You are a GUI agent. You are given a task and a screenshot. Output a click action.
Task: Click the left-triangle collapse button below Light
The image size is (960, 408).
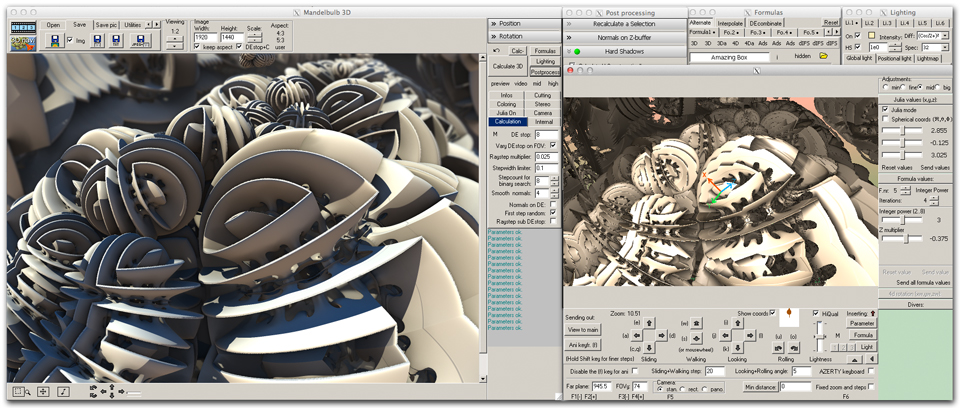click(872, 358)
